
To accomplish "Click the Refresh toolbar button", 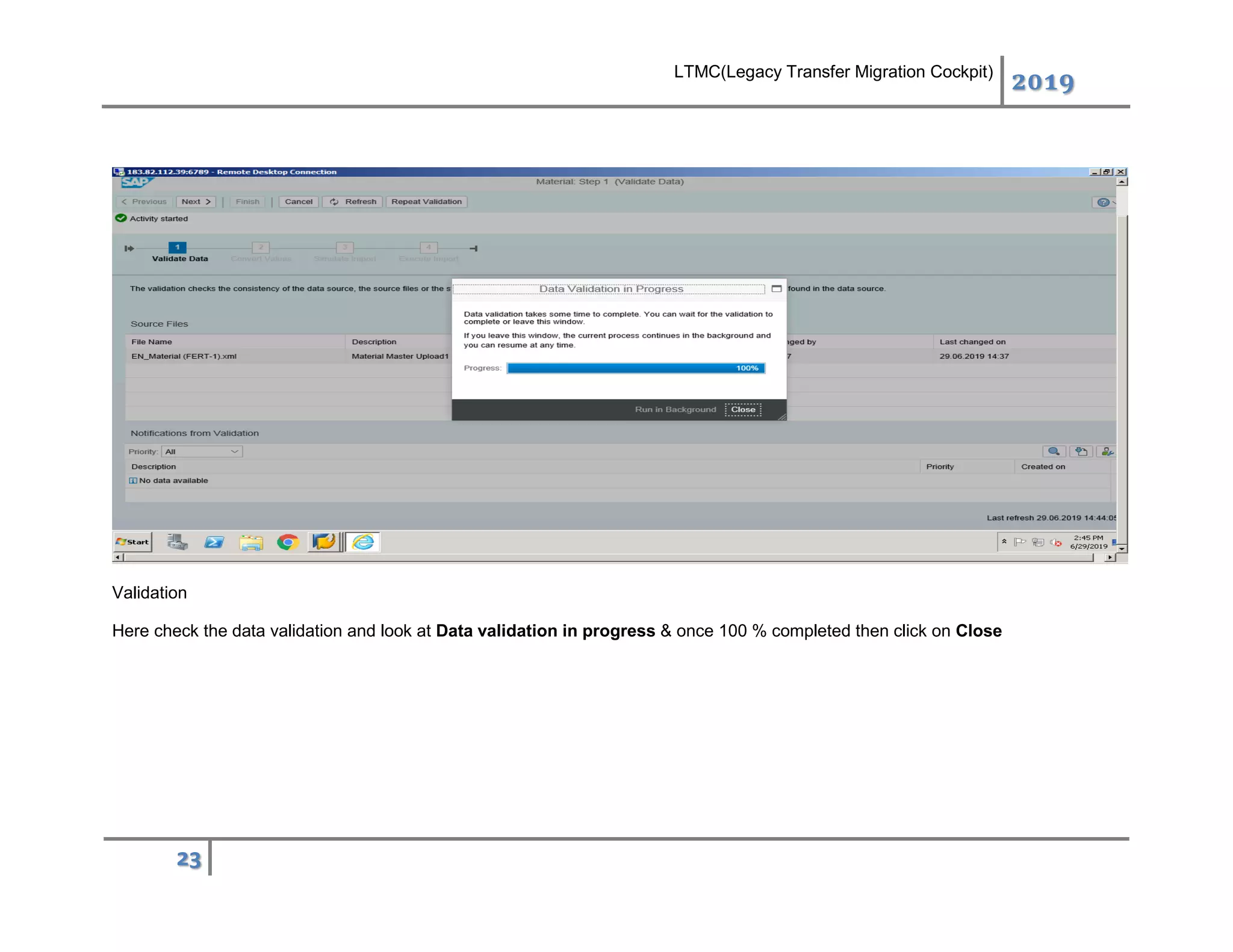I will pos(353,202).
